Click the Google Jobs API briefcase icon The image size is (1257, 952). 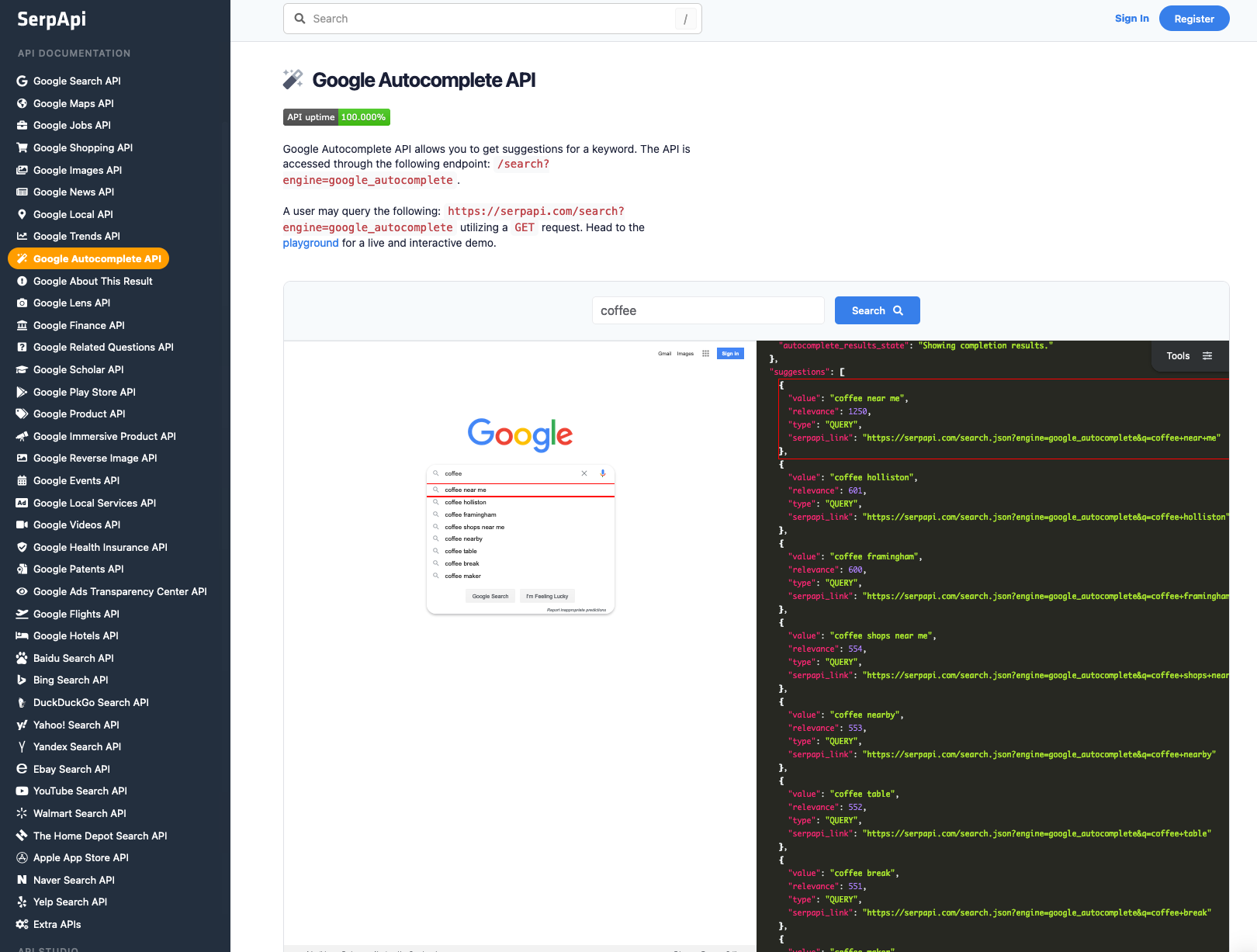point(22,125)
